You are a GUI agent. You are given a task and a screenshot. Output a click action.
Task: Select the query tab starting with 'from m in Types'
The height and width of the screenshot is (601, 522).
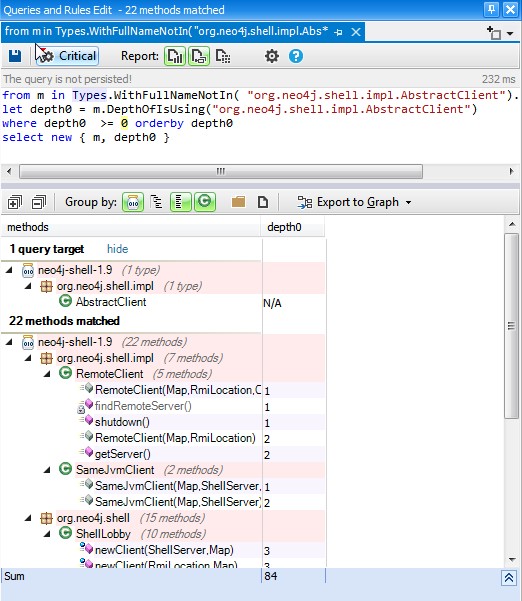[166, 31]
